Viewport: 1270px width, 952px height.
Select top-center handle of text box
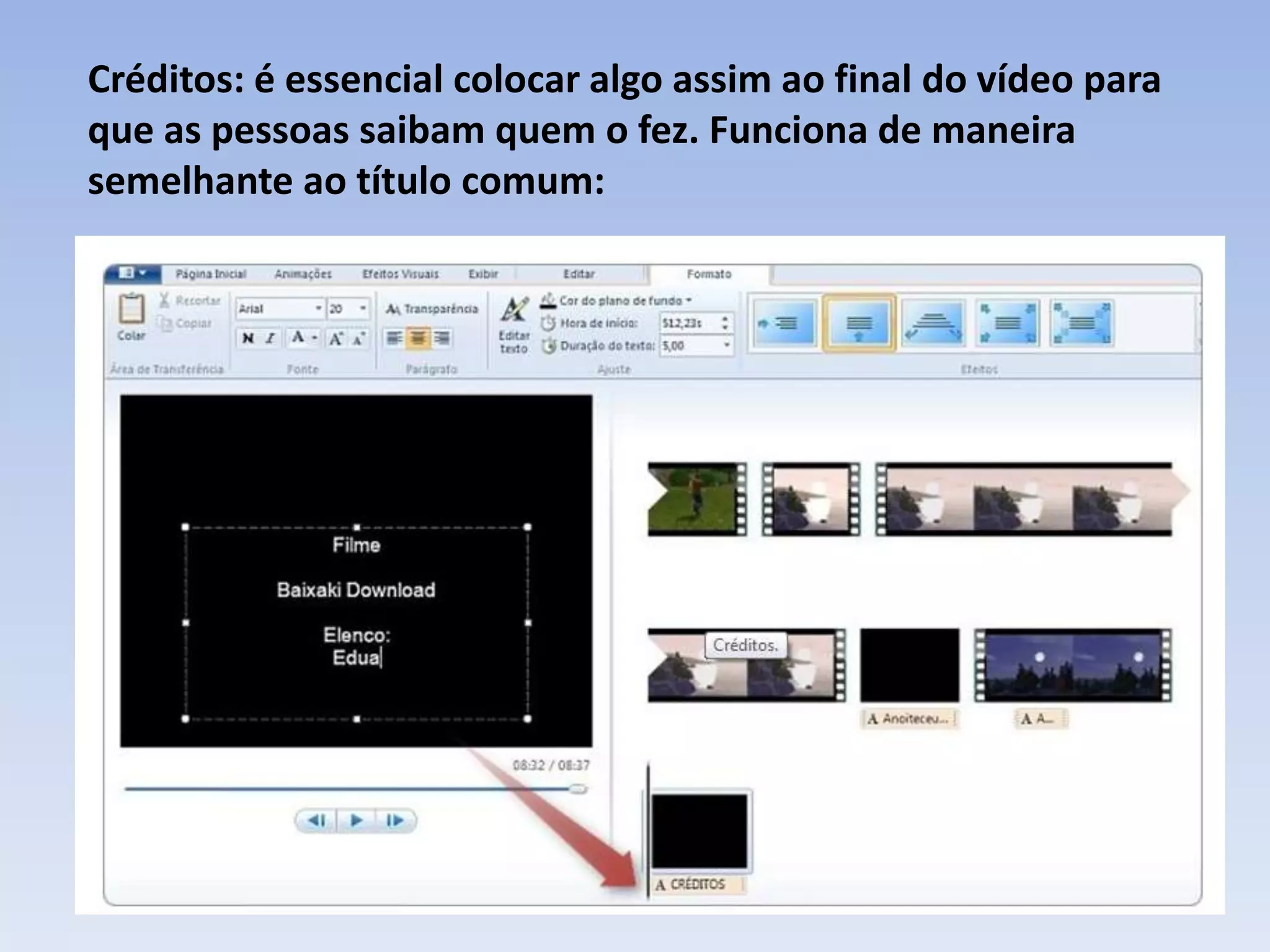(x=357, y=527)
